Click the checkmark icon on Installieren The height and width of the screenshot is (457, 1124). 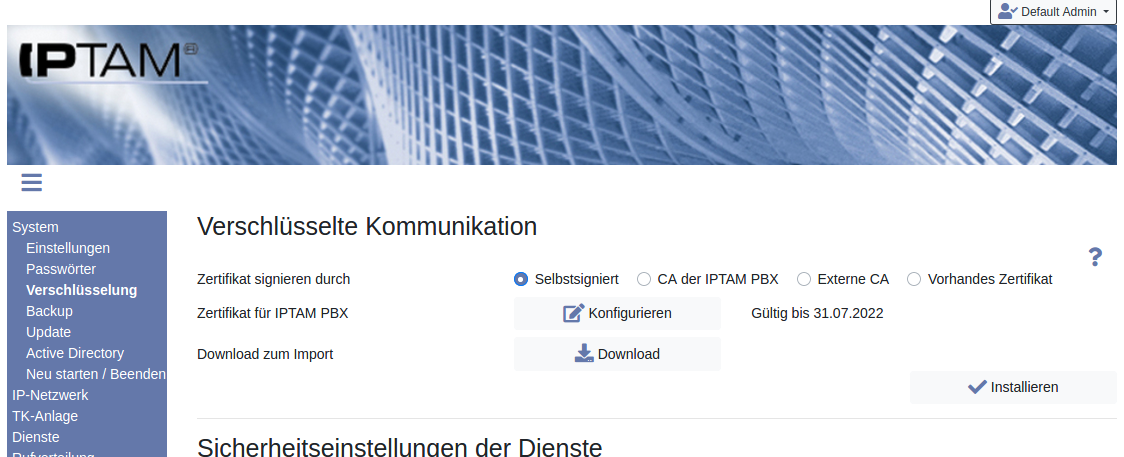(x=977, y=387)
